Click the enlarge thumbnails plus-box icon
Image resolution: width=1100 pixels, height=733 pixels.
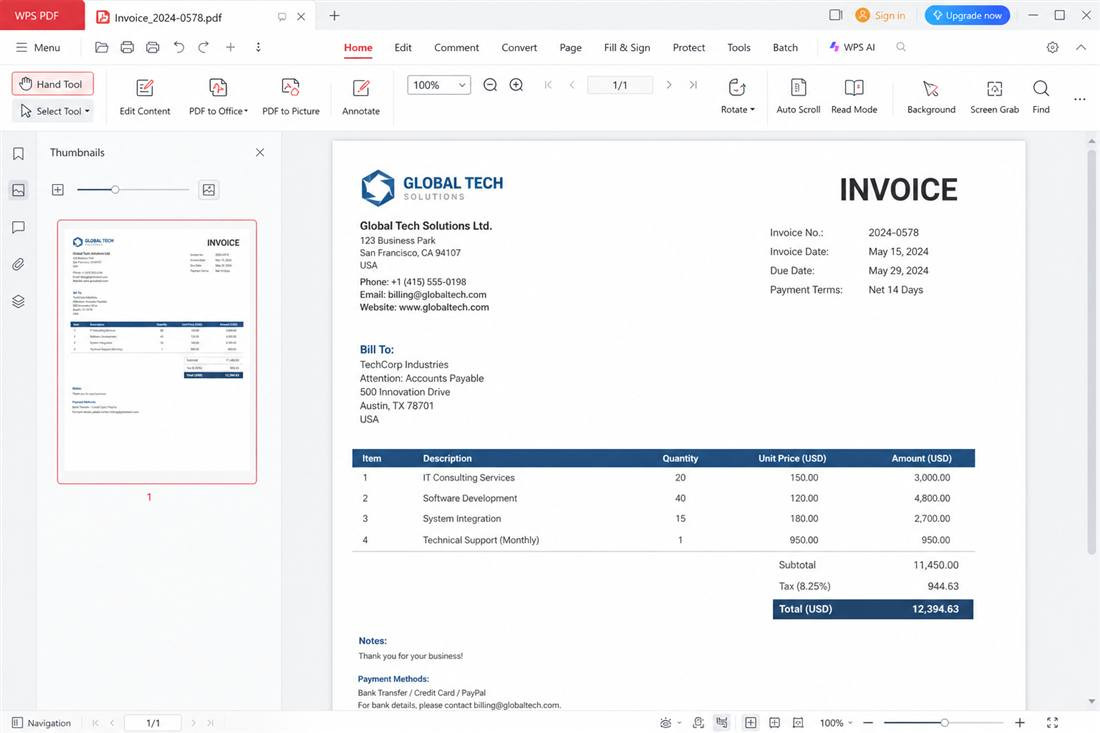pyautogui.click(x=58, y=189)
